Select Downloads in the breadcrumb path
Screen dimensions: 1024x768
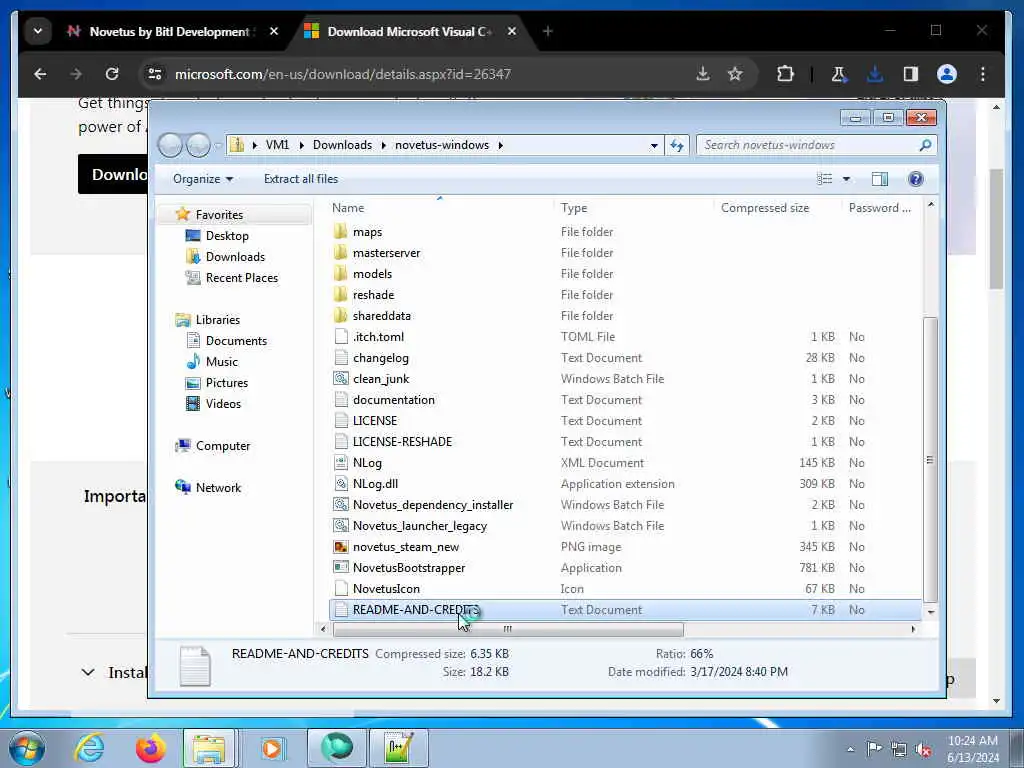tap(342, 145)
